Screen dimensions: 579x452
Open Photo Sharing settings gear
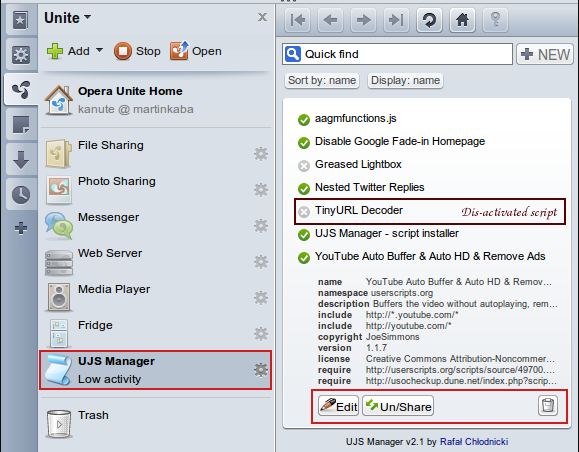[x=261, y=190]
